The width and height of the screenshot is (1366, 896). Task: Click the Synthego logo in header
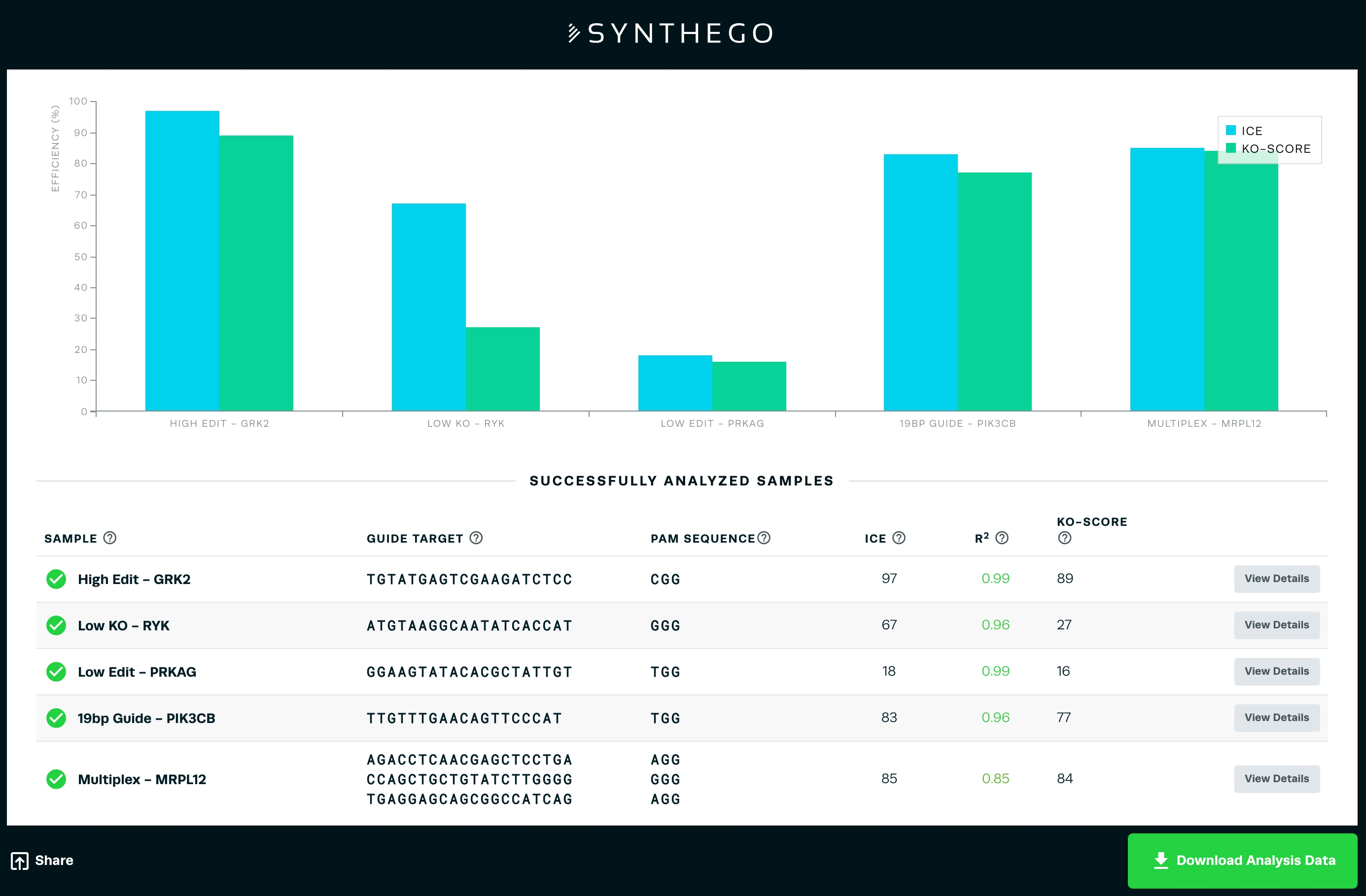pyautogui.click(x=670, y=34)
